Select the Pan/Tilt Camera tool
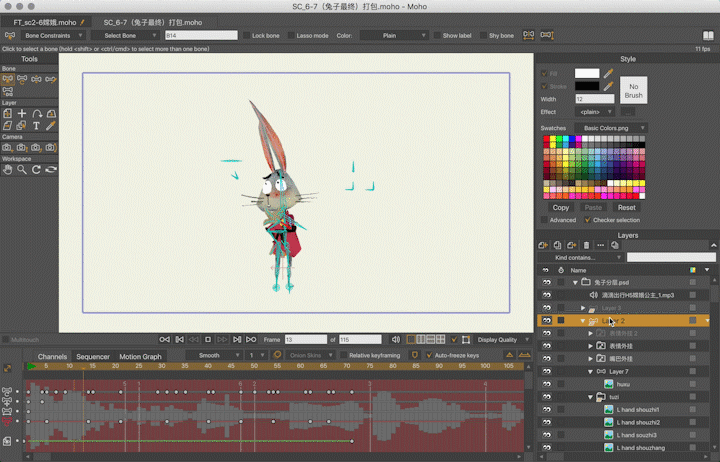 click(x=51, y=147)
